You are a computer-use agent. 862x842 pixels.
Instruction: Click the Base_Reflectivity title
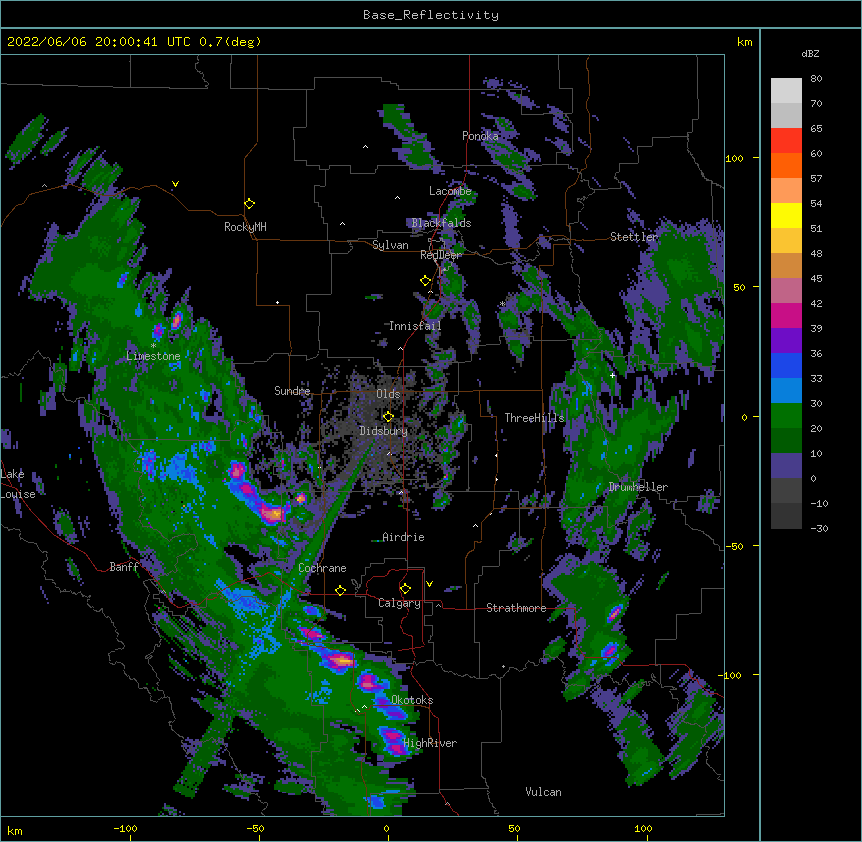[x=431, y=15]
